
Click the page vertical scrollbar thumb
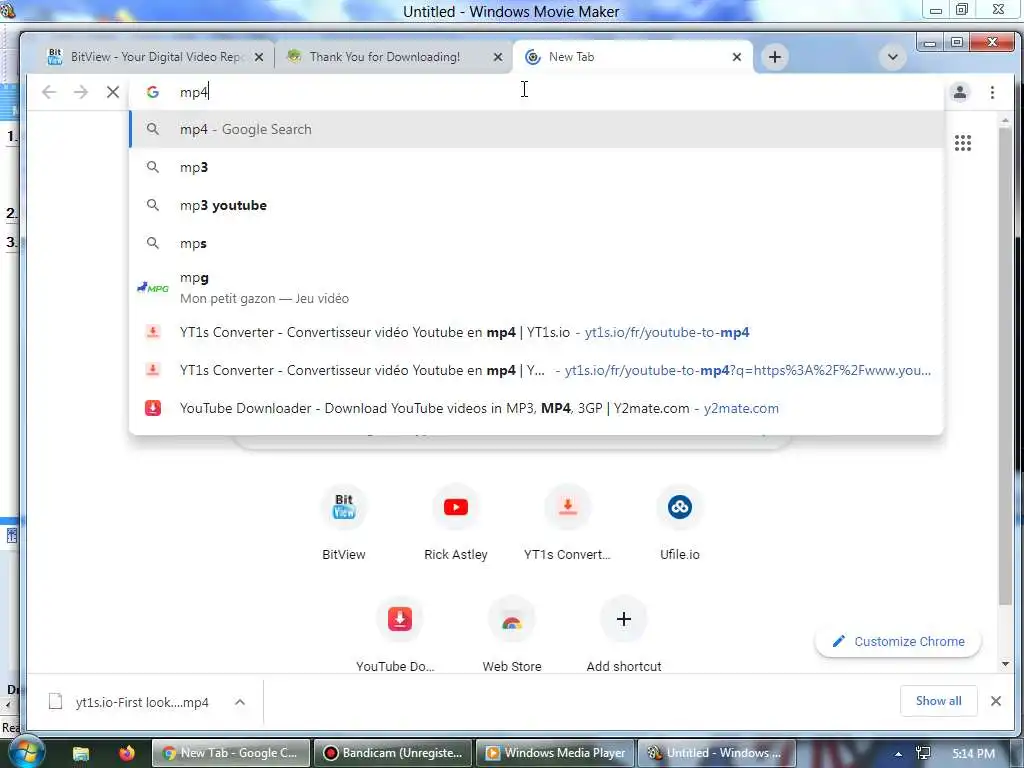1004,366
